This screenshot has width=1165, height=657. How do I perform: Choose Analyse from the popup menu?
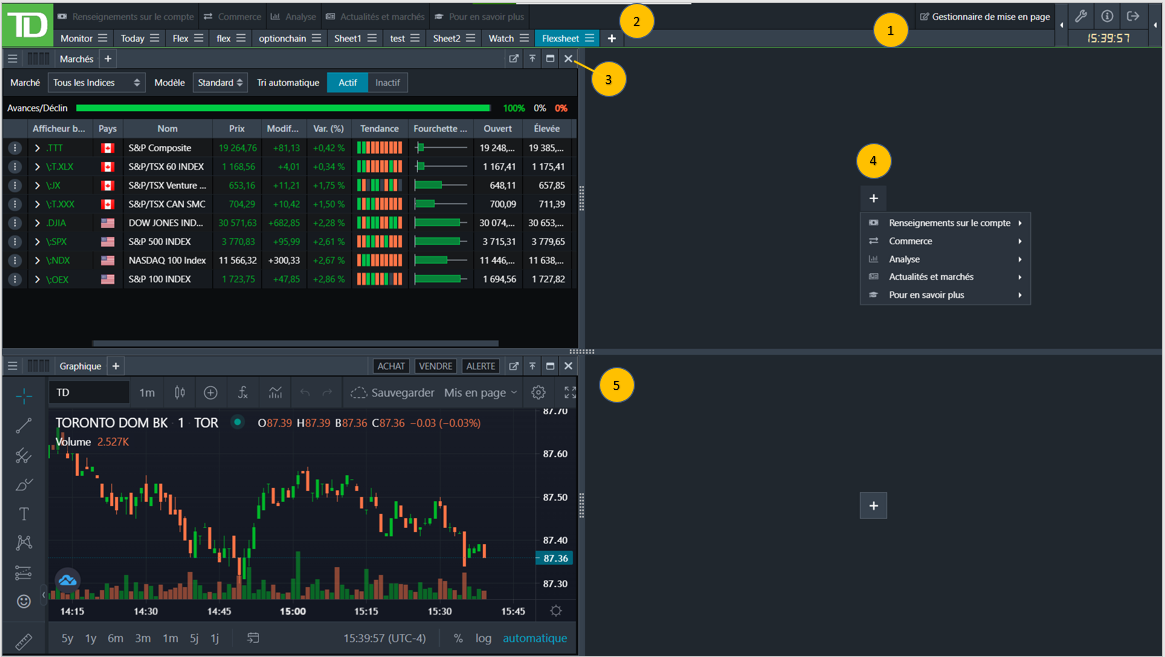pos(904,259)
